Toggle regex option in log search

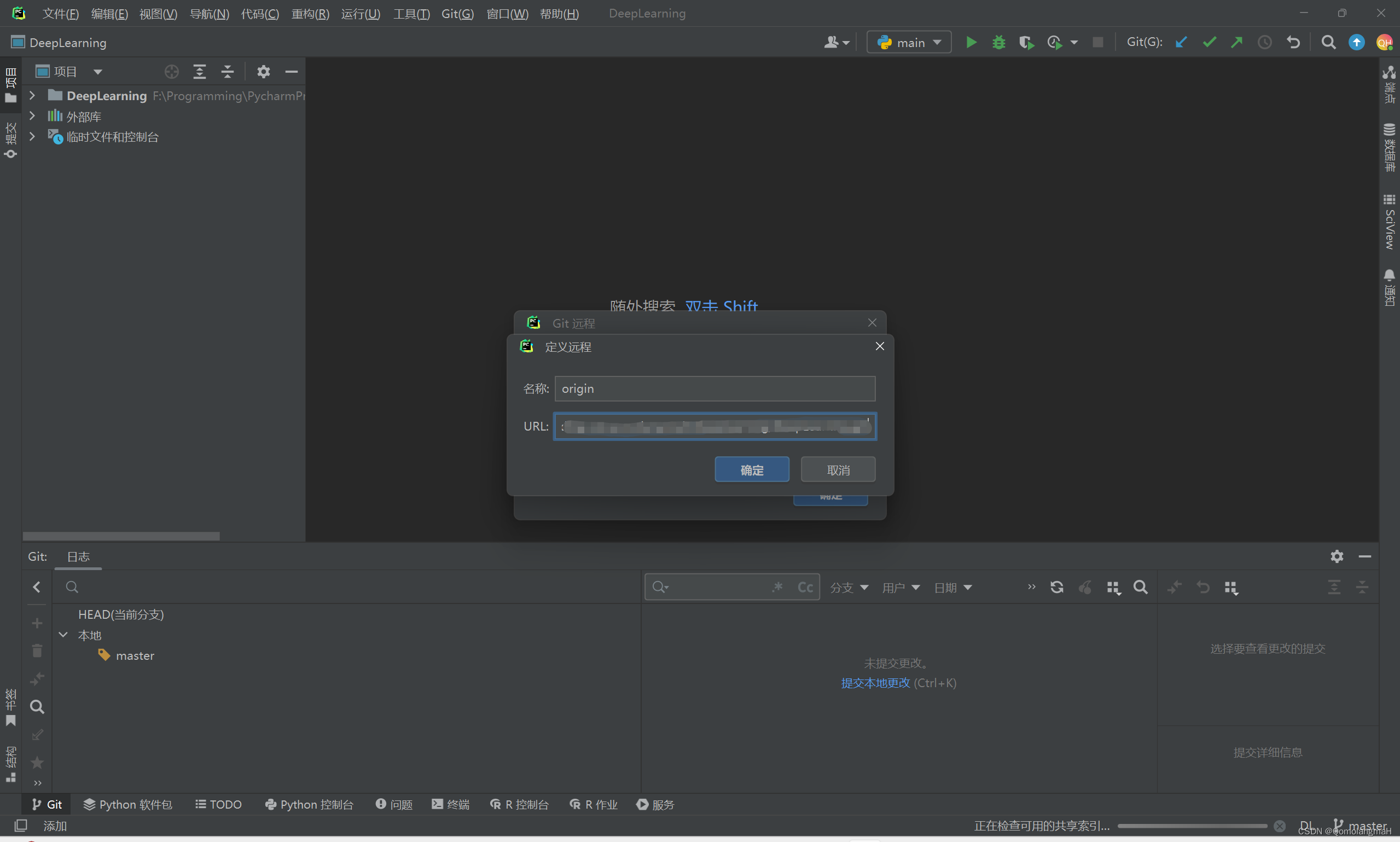778,587
